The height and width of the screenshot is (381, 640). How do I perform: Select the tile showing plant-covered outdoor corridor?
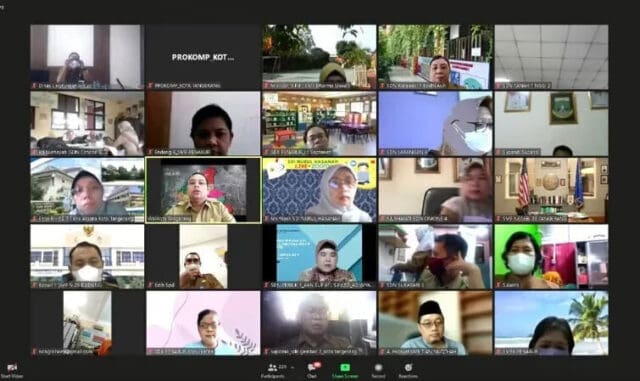pos(436,57)
